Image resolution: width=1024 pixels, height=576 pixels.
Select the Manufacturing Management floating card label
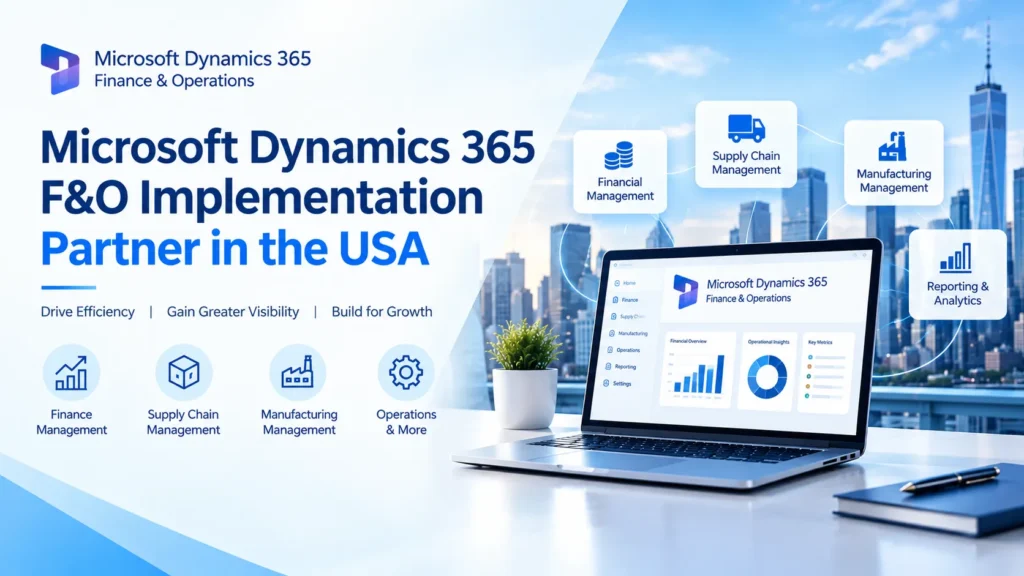[893, 181]
